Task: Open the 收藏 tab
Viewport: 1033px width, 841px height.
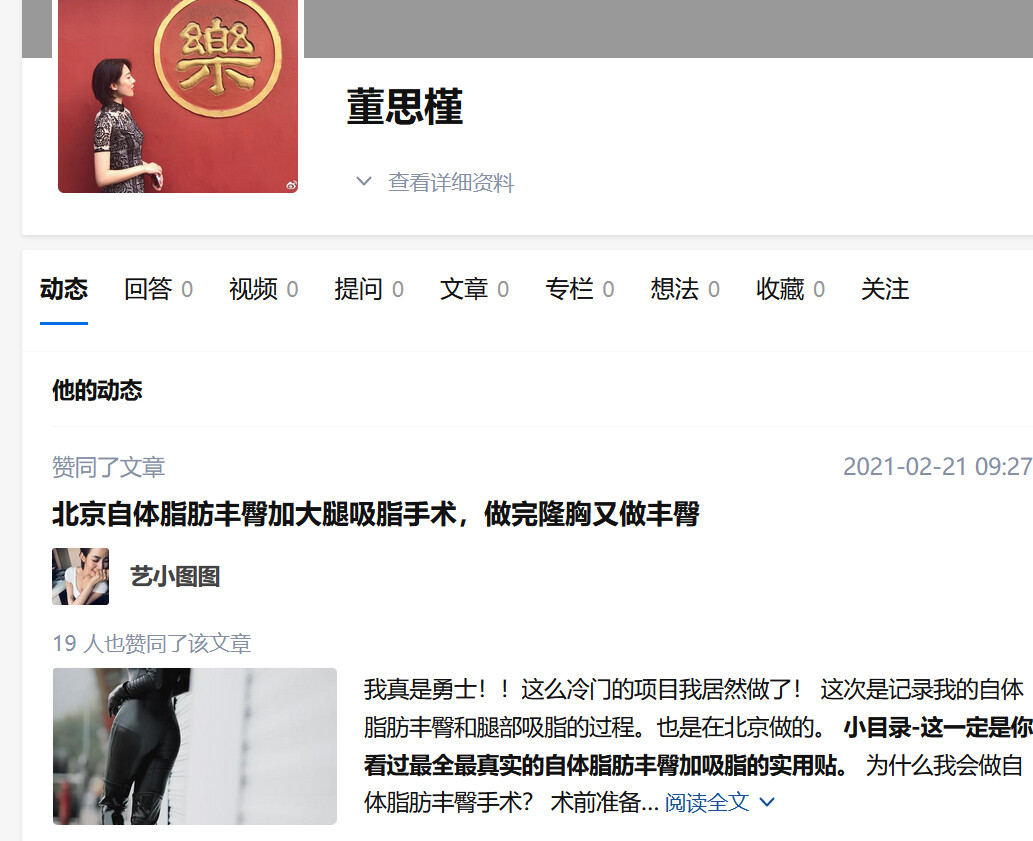Action: [790, 290]
